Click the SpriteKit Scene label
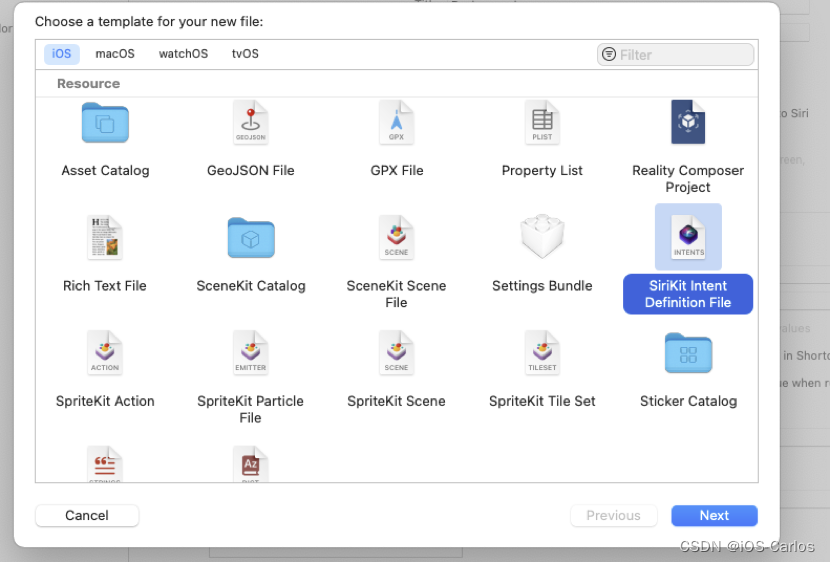 [396, 401]
